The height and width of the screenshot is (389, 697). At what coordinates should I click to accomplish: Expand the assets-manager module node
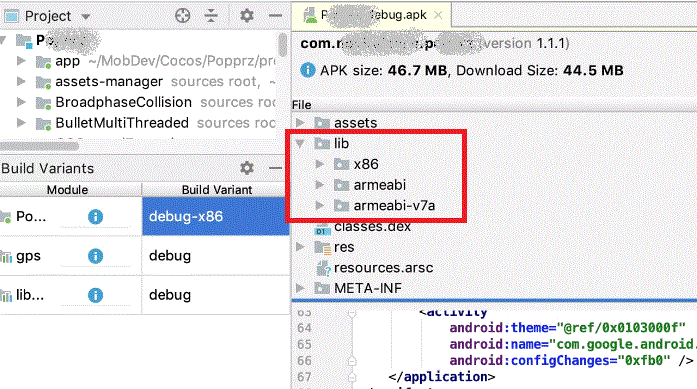point(21,81)
